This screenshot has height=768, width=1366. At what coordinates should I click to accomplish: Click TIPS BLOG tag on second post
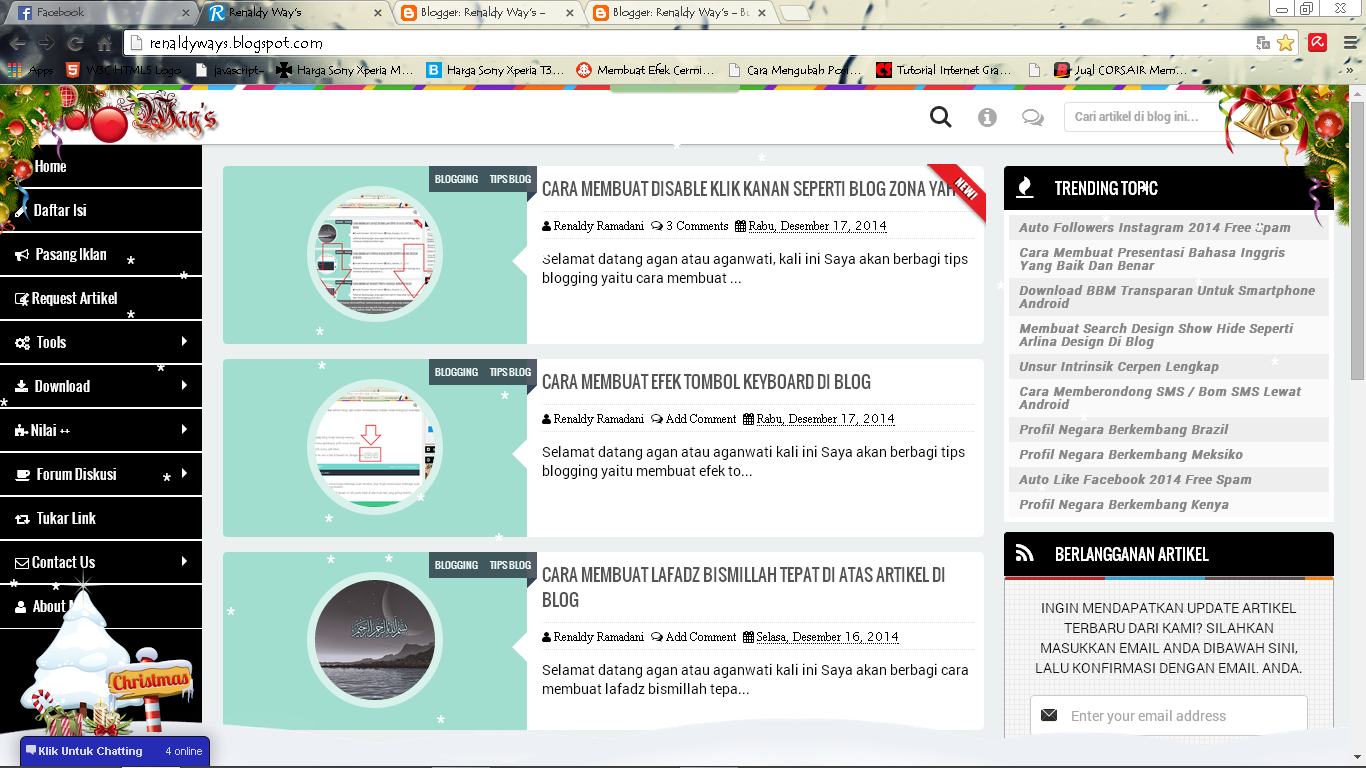[510, 372]
